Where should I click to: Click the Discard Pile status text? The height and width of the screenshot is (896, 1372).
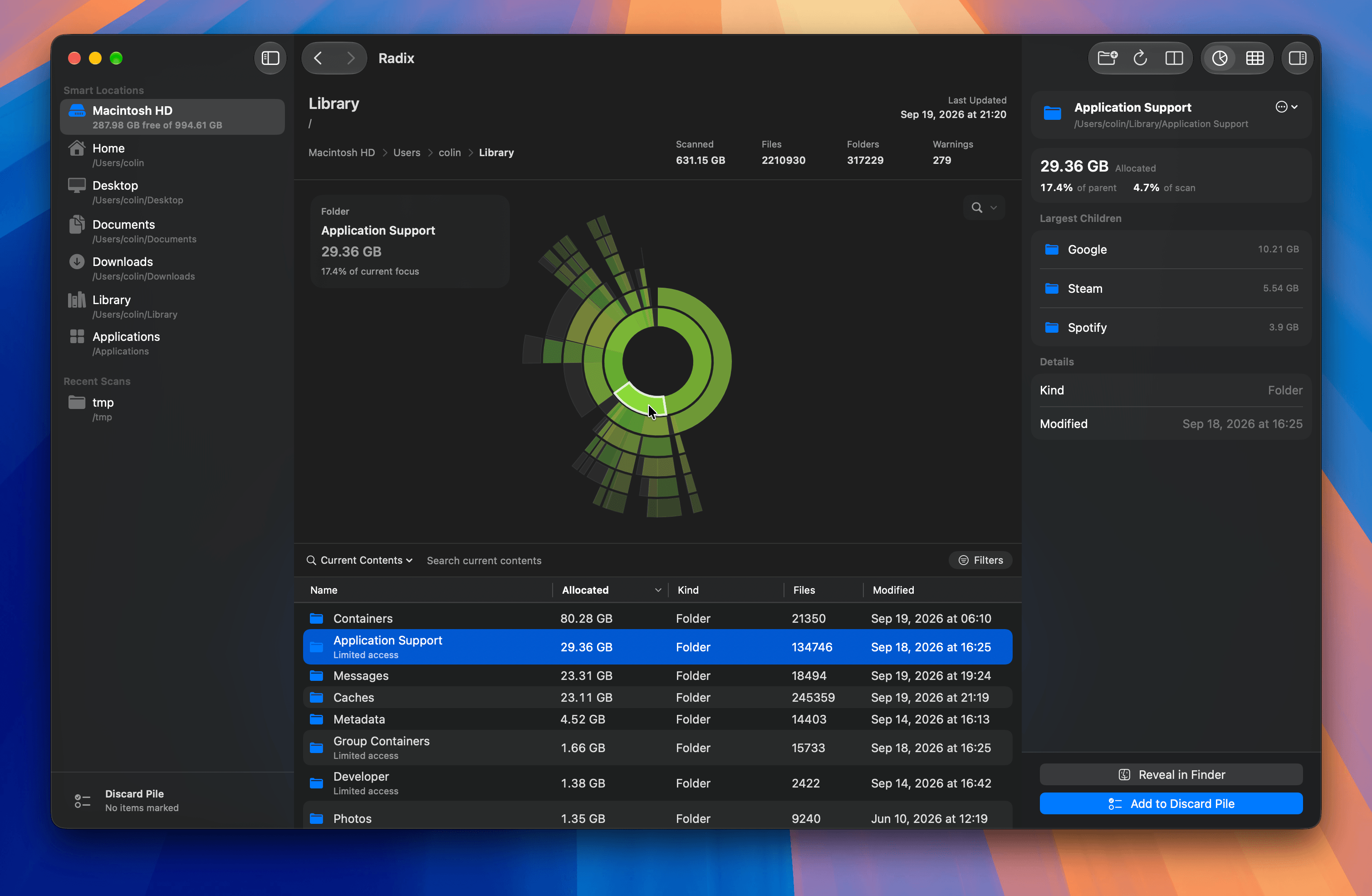point(142,808)
